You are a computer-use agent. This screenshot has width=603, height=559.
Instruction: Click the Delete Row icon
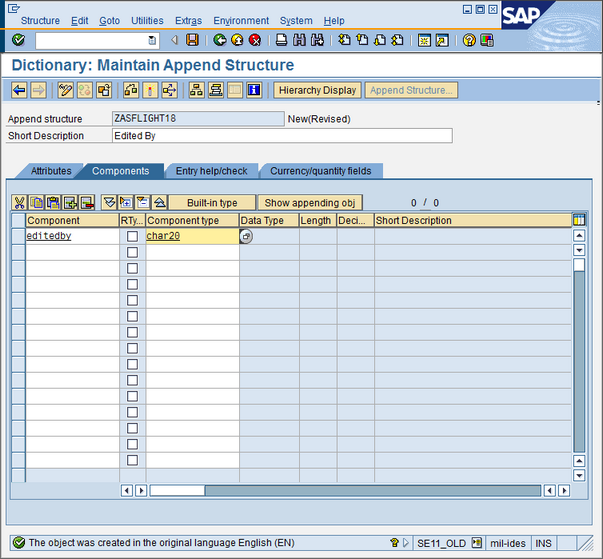(x=87, y=202)
